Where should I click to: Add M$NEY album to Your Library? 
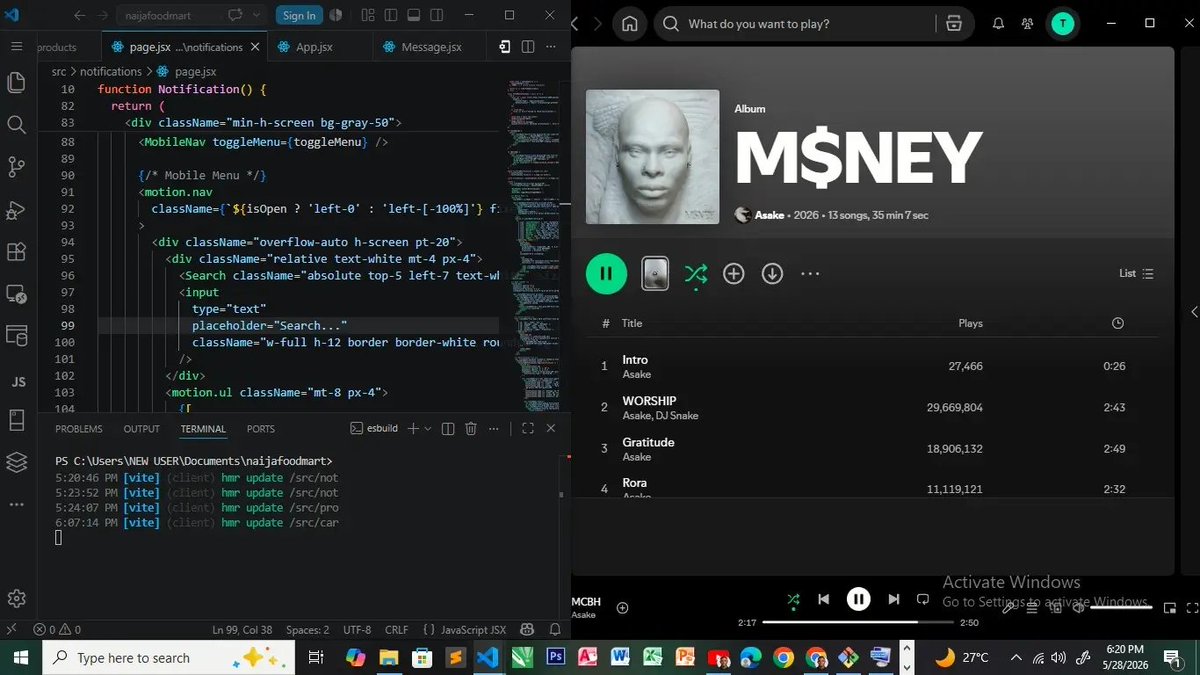(734, 273)
